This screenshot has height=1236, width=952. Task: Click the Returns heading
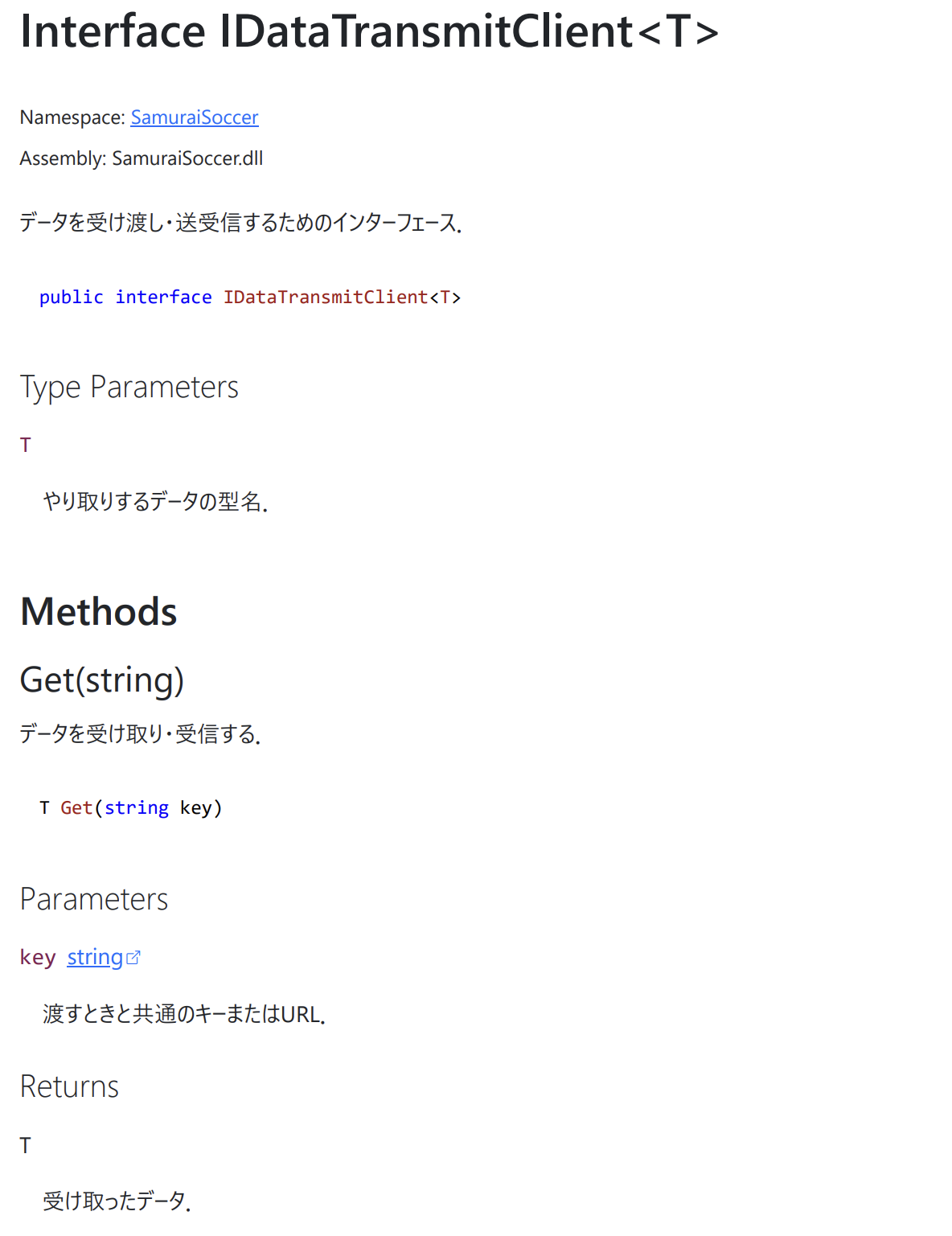click(x=69, y=1086)
